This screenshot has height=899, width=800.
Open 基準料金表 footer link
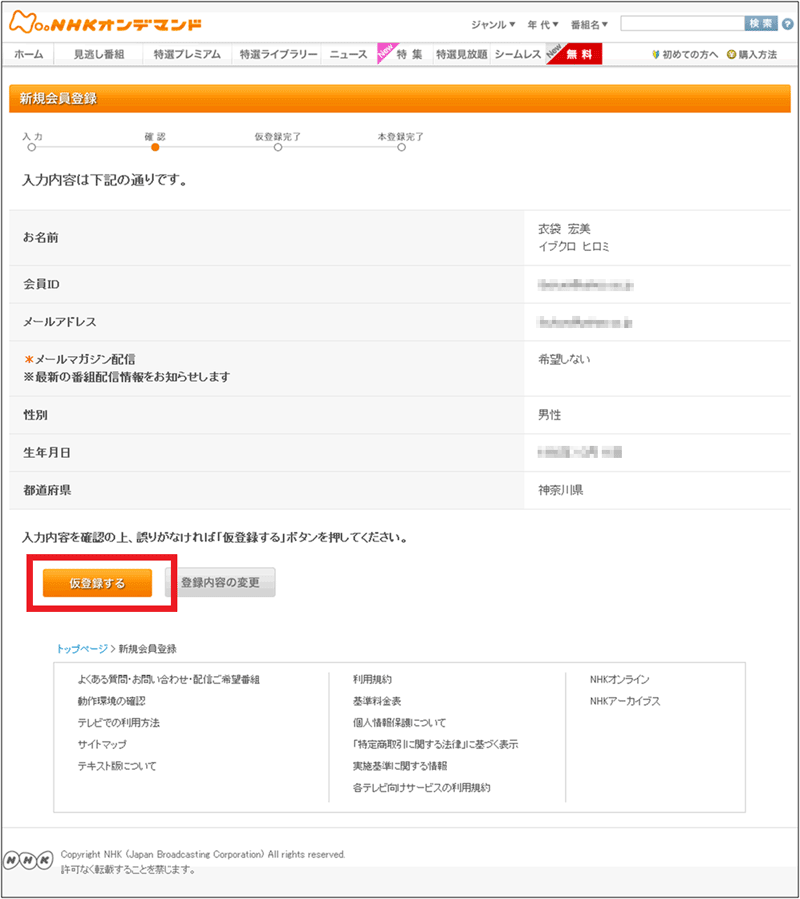pyautogui.click(x=377, y=701)
